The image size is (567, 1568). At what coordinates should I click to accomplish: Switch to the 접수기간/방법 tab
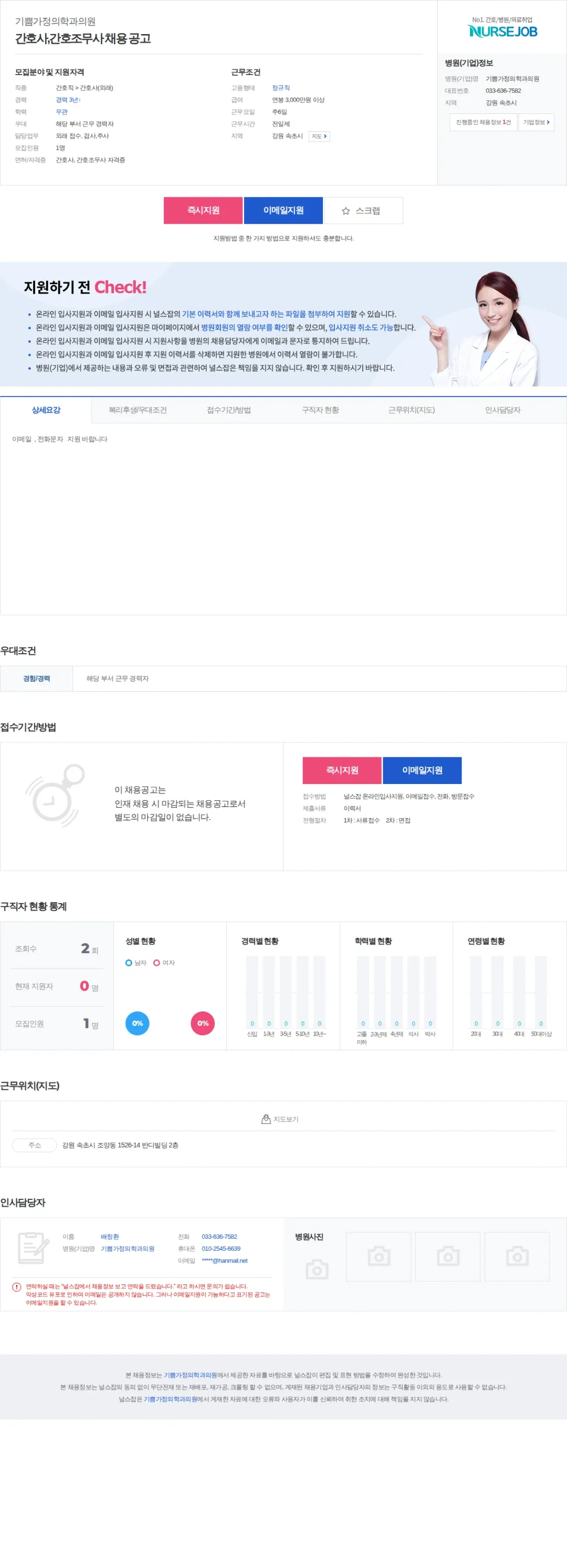coord(229,410)
